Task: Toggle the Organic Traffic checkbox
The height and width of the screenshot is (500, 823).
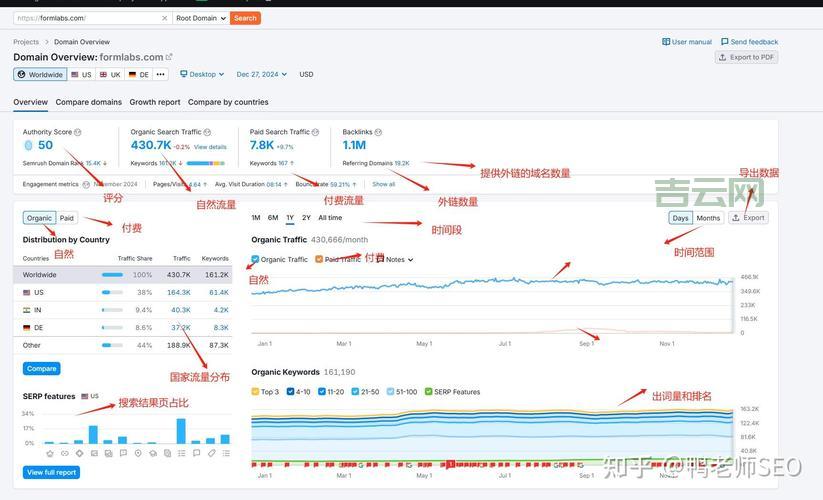Action: pyautogui.click(x=255, y=260)
